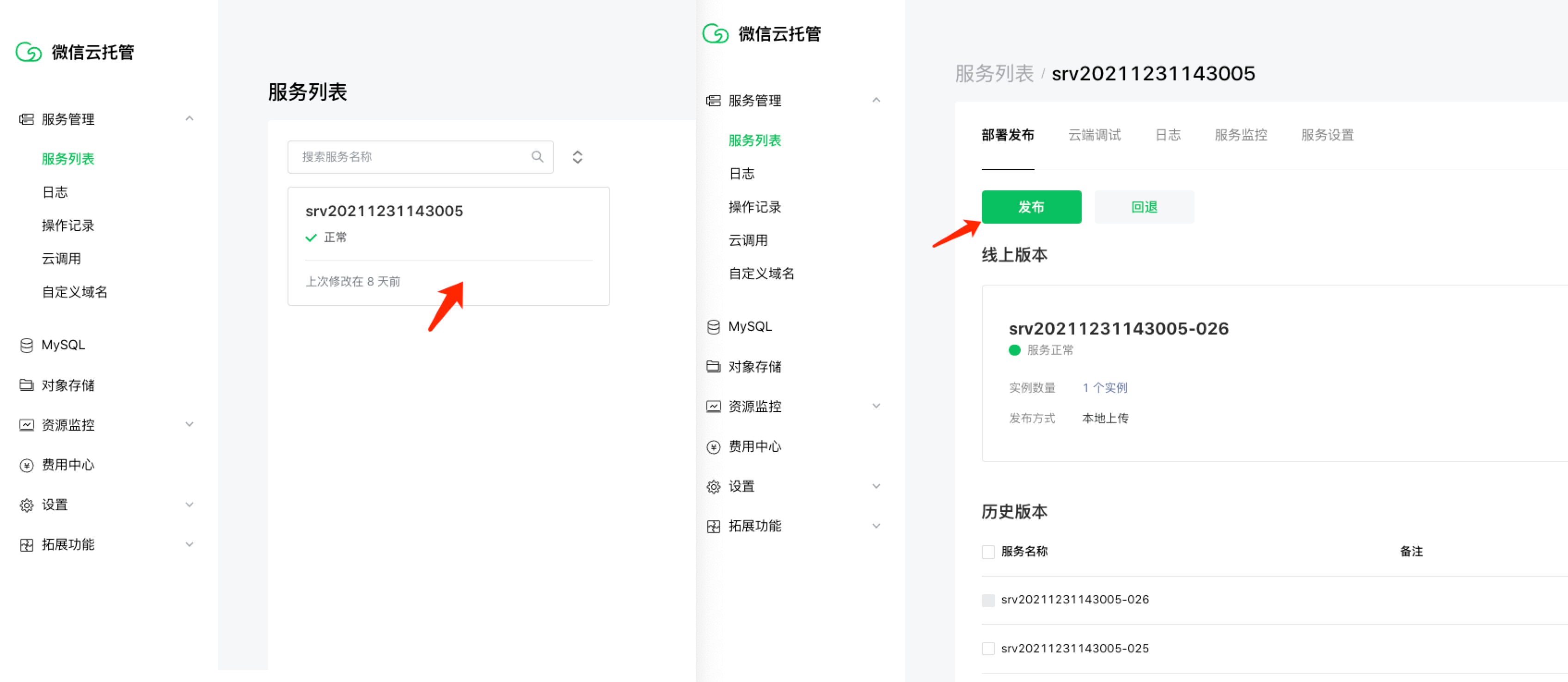Click the 历史版本 heading
The width and height of the screenshot is (1568, 682).
pyautogui.click(x=1014, y=511)
